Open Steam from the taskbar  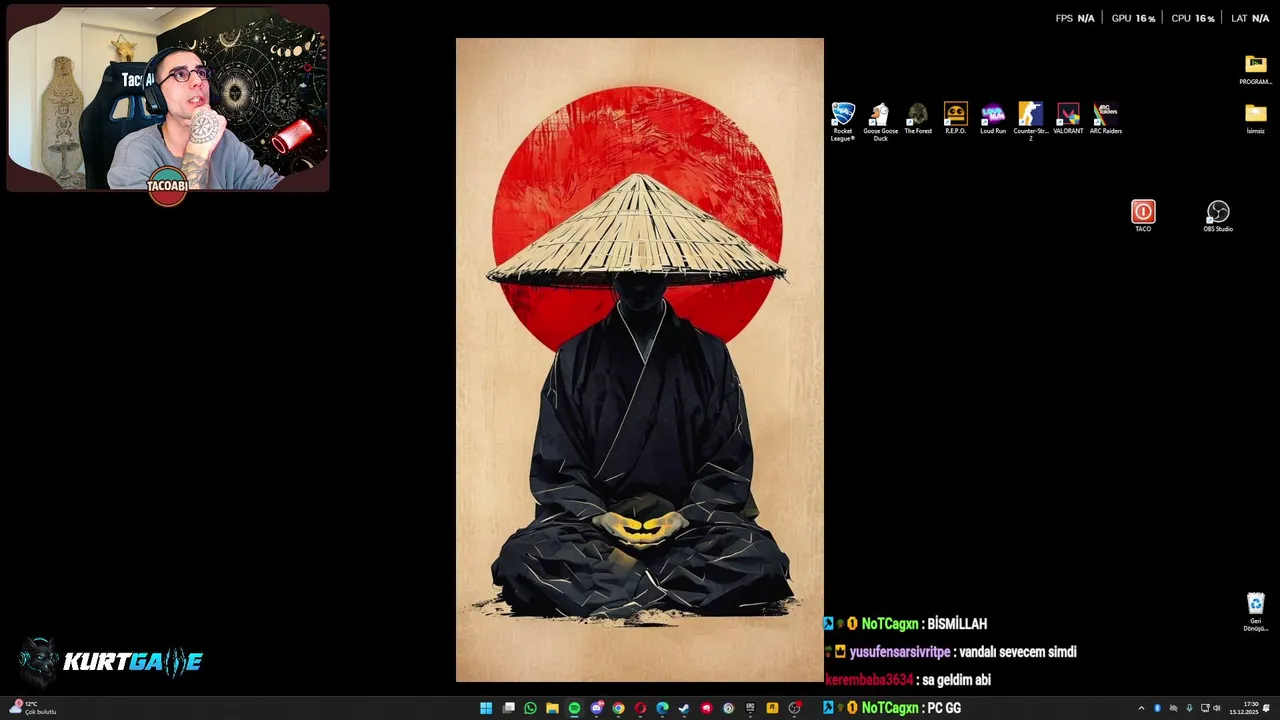tap(684, 708)
